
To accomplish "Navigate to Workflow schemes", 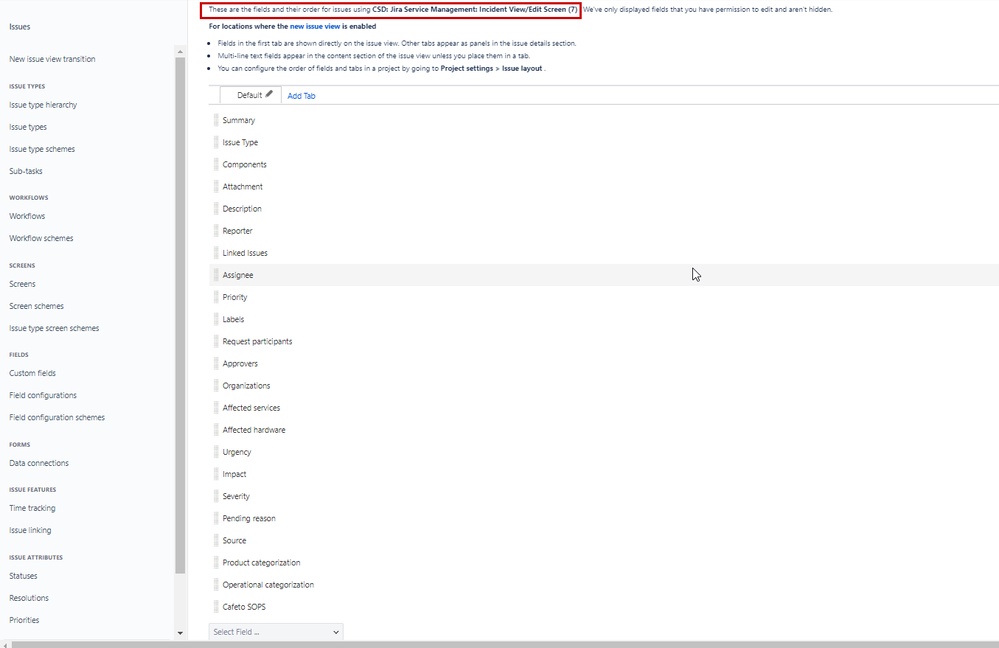I will (41, 238).
